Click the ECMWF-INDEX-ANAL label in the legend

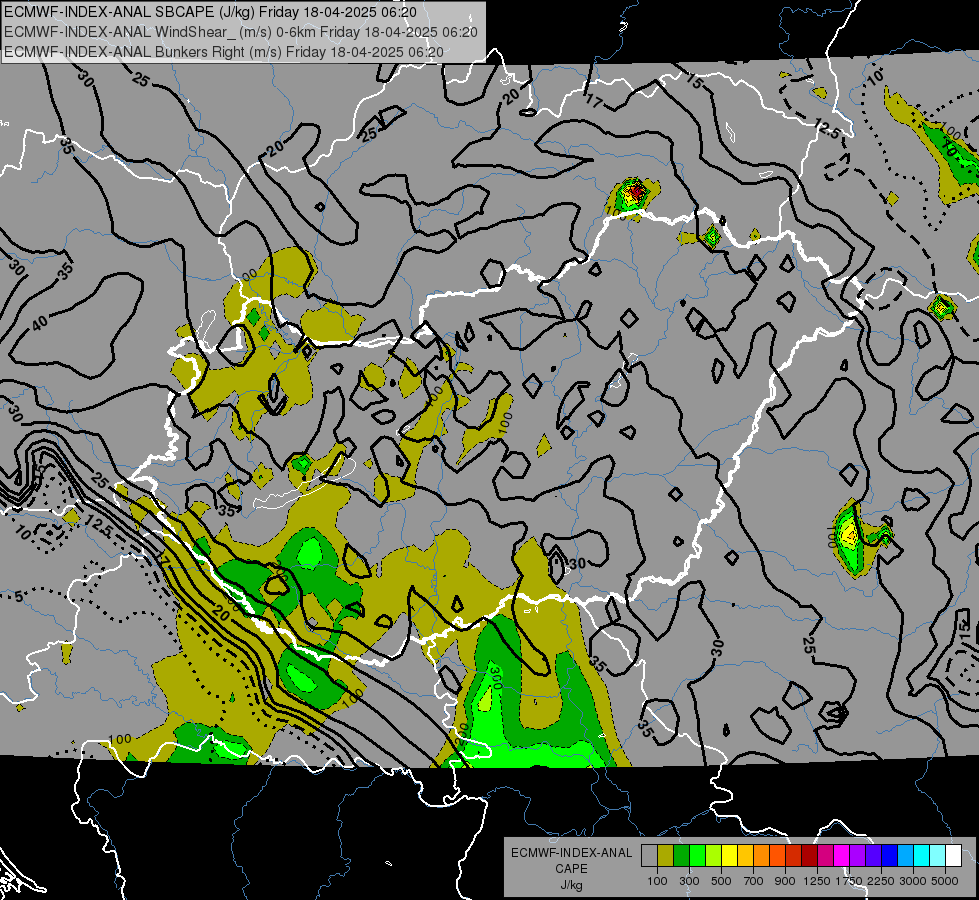pos(571,853)
